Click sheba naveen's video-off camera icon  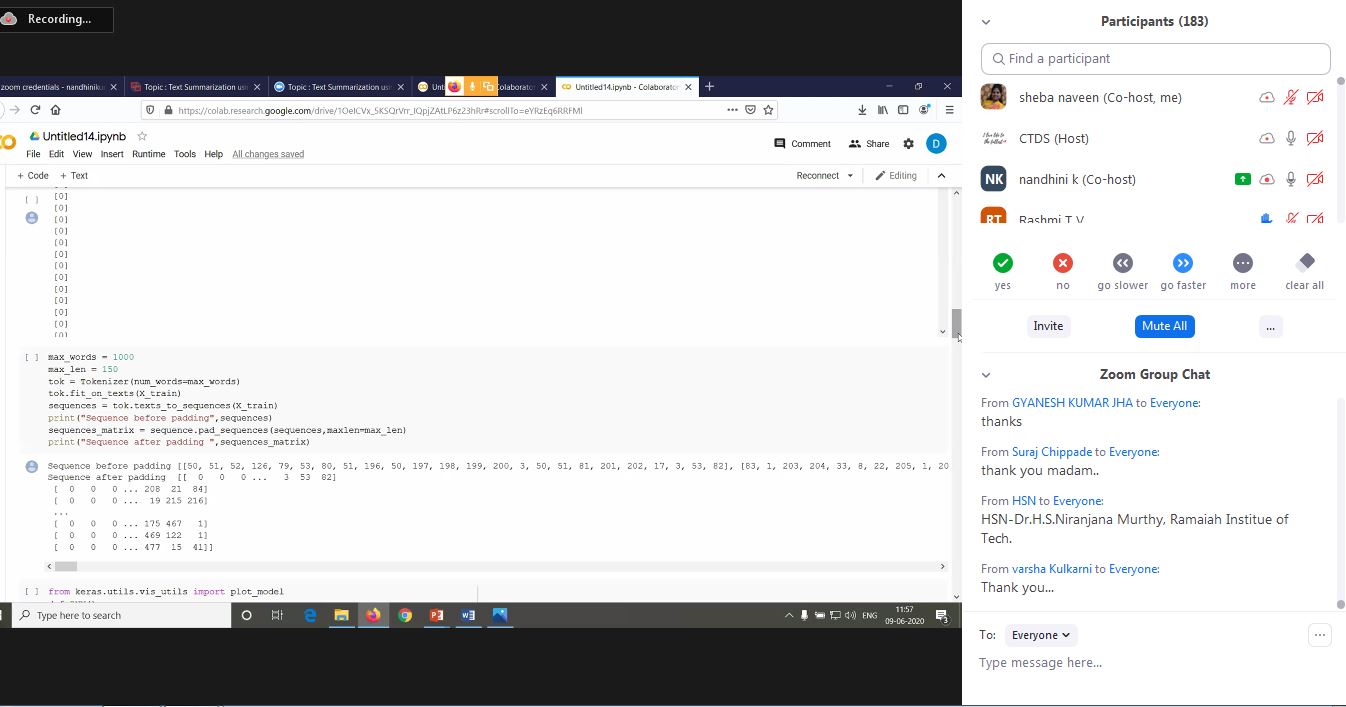[1315, 97]
